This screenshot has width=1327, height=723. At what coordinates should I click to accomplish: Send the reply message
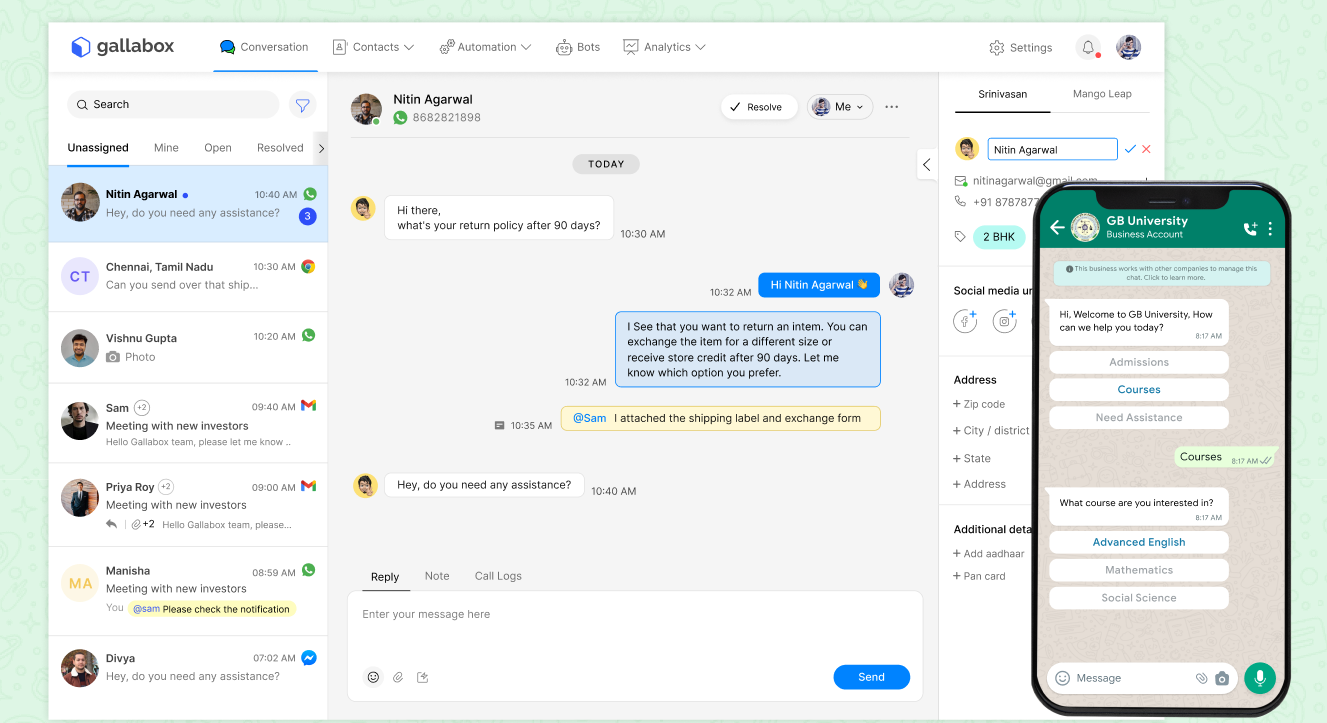pyautogui.click(x=871, y=677)
